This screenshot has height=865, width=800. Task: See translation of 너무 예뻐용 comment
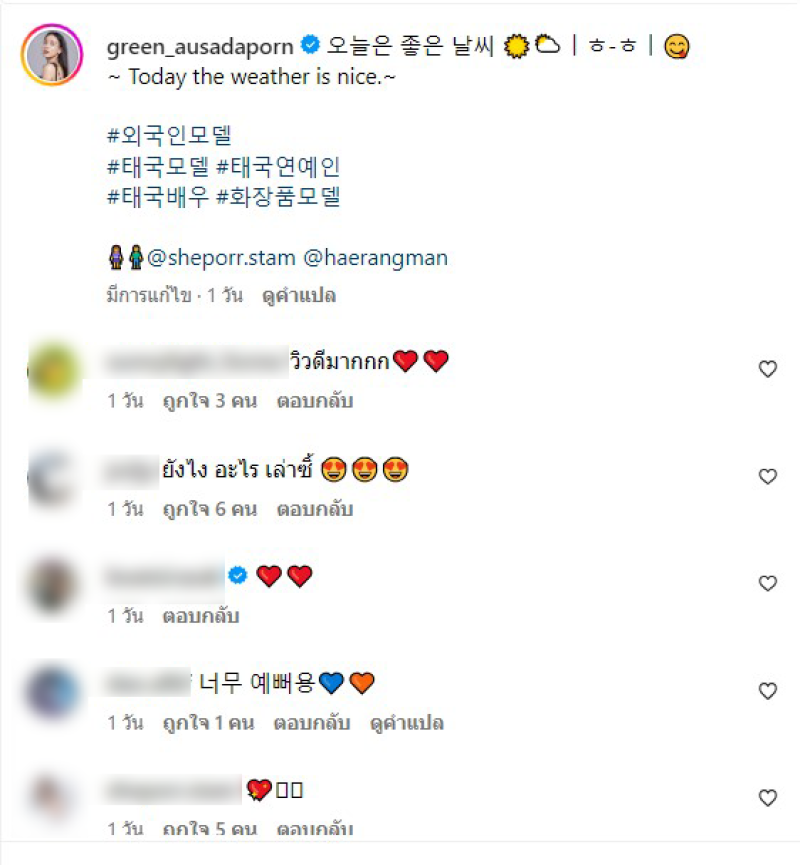[x=407, y=723]
